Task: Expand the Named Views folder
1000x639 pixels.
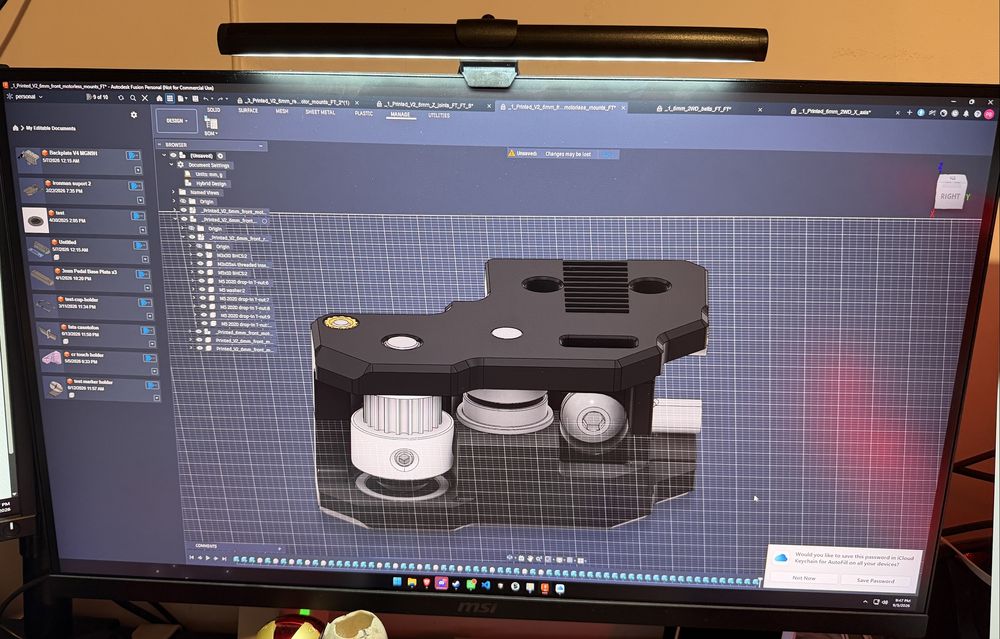Action: click(x=173, y=191)
